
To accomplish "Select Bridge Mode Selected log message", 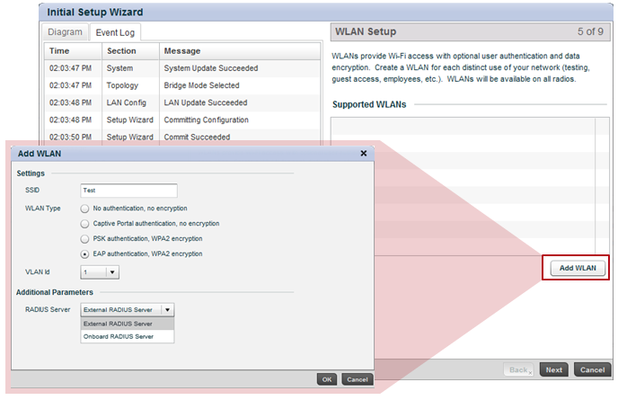I will coord(201,86).
